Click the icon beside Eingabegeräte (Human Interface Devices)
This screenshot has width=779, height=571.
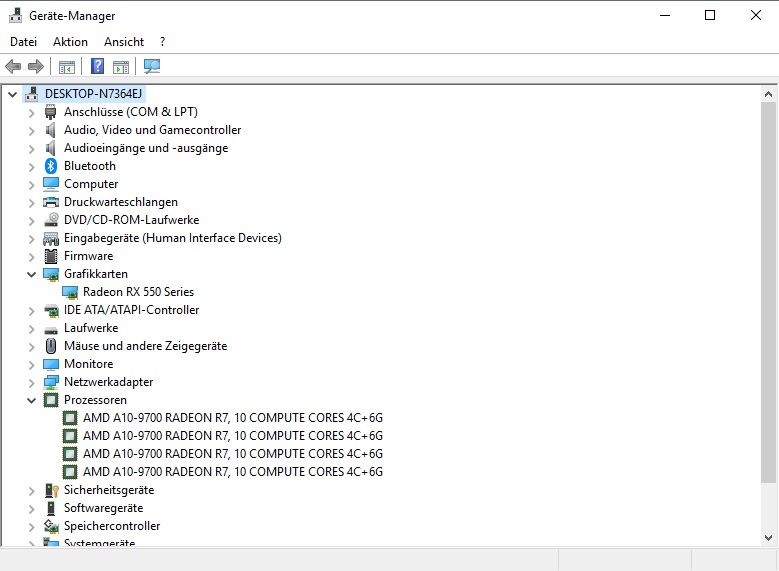click(51, 239)
